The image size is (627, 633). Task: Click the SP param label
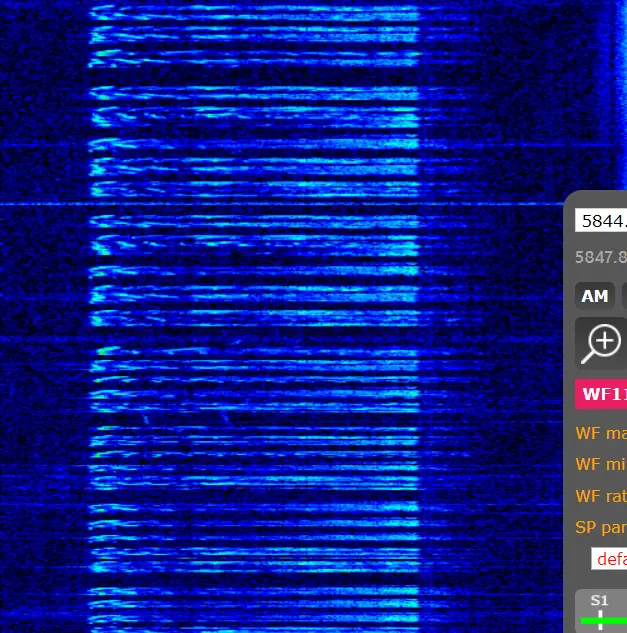pyautogui.click(x=601, y=527)
